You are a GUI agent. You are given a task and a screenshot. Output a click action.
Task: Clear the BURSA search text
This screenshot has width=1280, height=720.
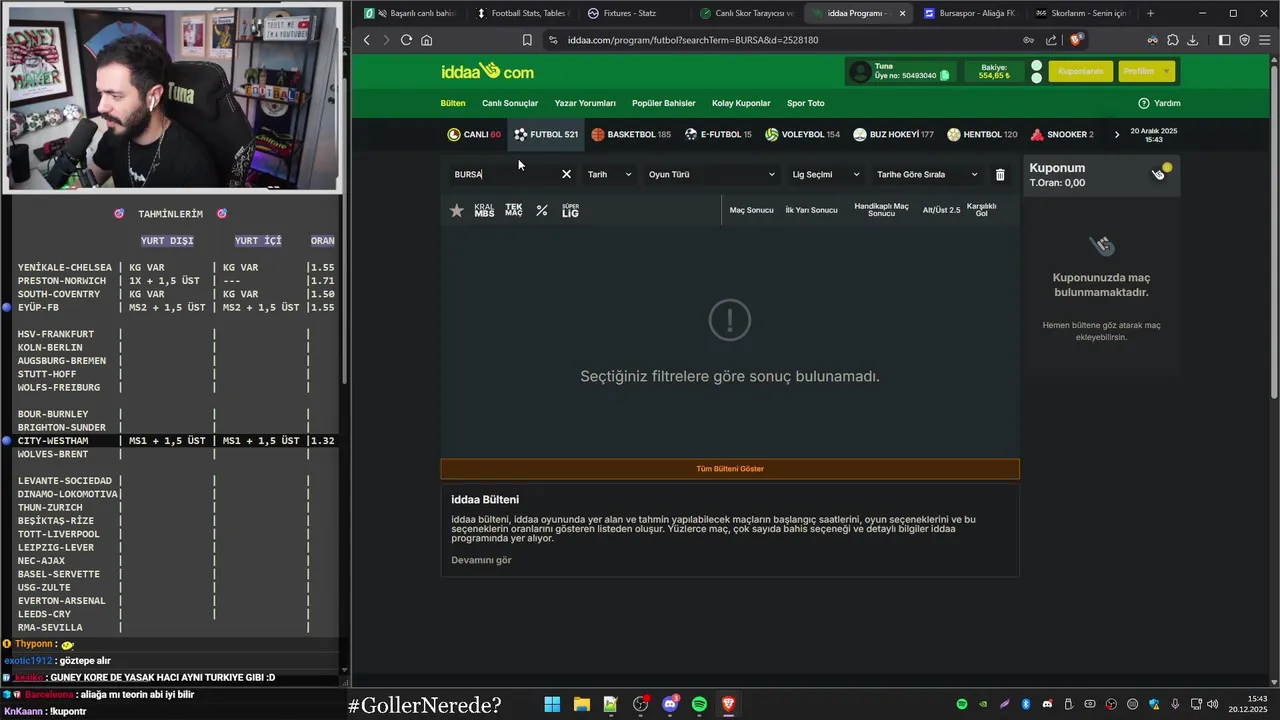coord(566,174)
